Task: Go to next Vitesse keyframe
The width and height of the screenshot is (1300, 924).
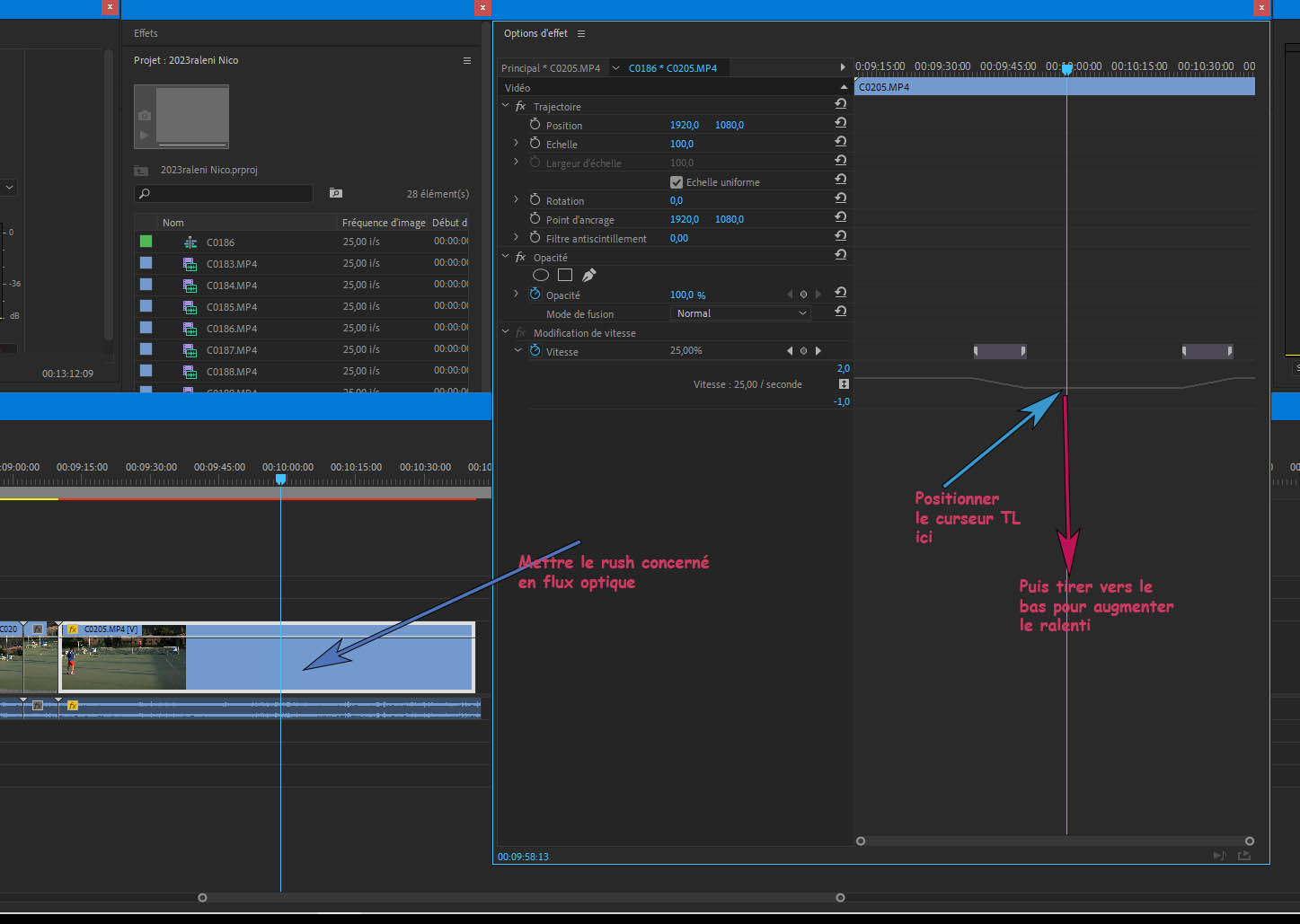Action: (818, 351)
